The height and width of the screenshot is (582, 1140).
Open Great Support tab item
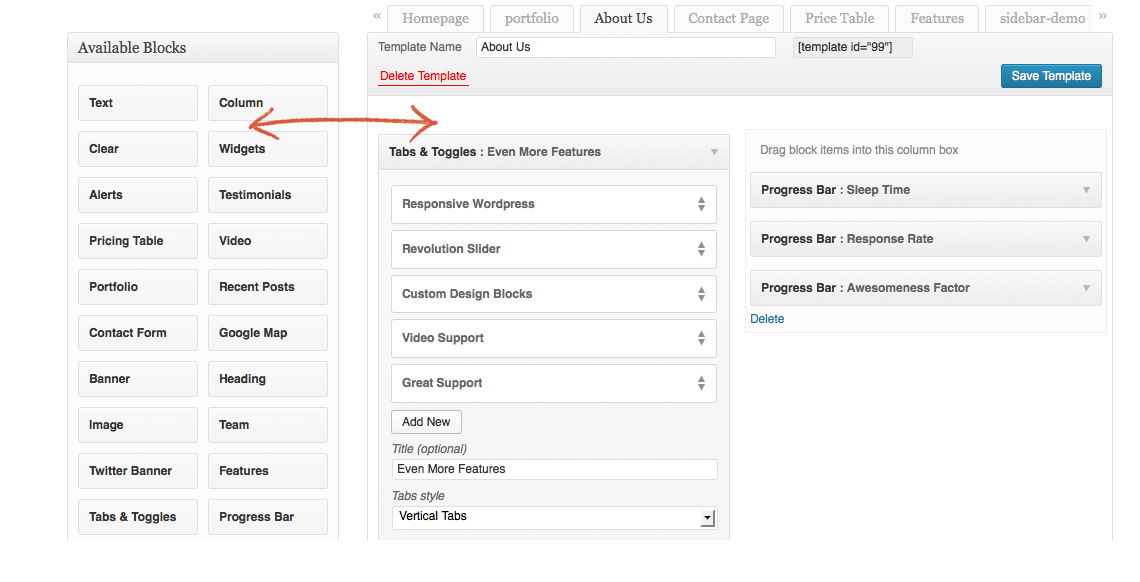click(x=553, y=384)
